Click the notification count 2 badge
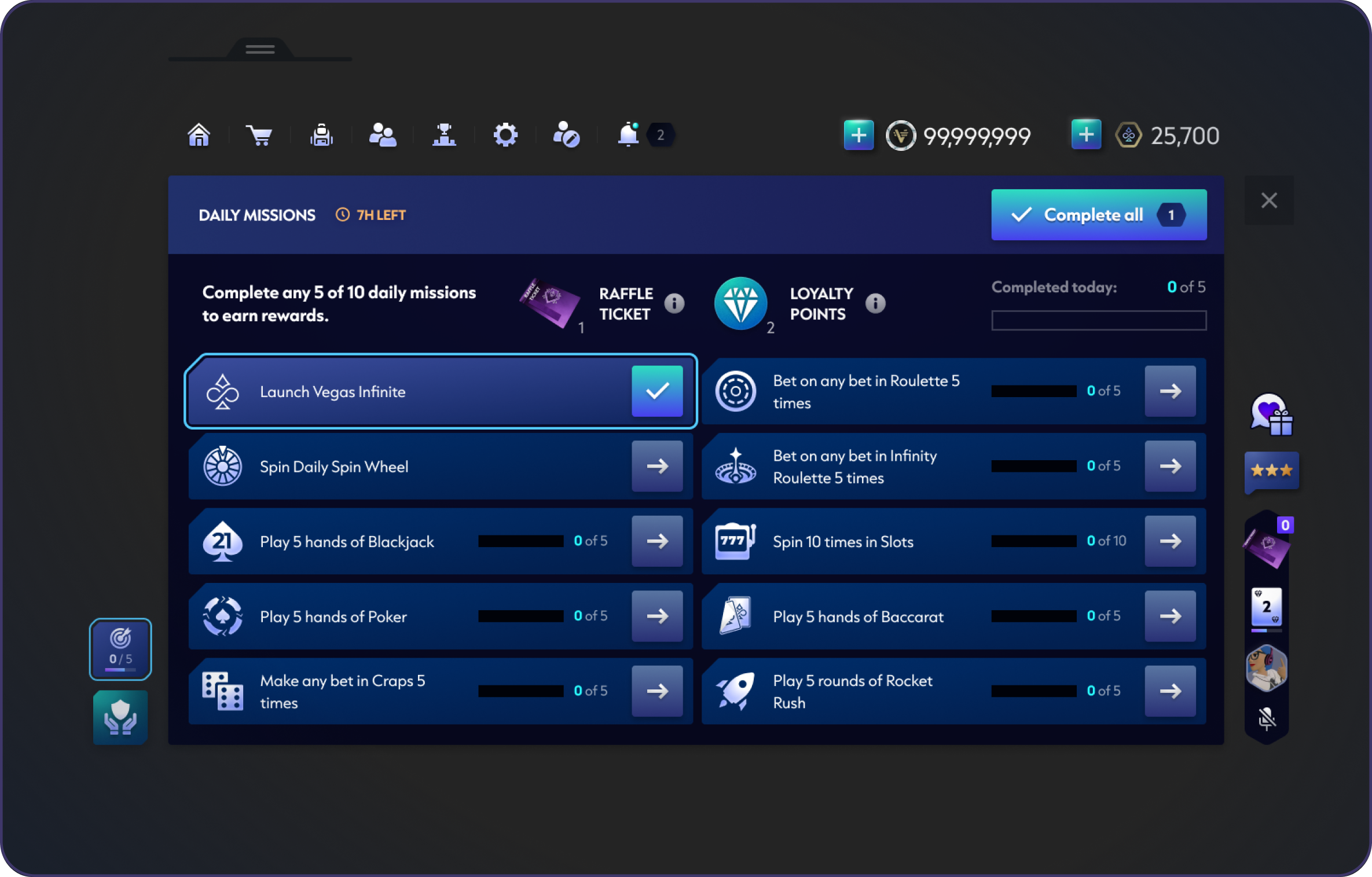Screen dimensions: 1372x877 (661, 135)
